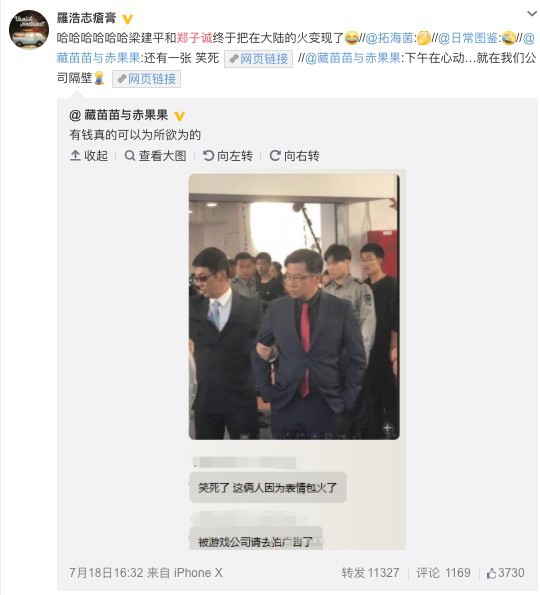Like the post with thumbs-up 3730
Viewport: 540px width, 595px height.
pyautogui.click(x=505, y=573)
